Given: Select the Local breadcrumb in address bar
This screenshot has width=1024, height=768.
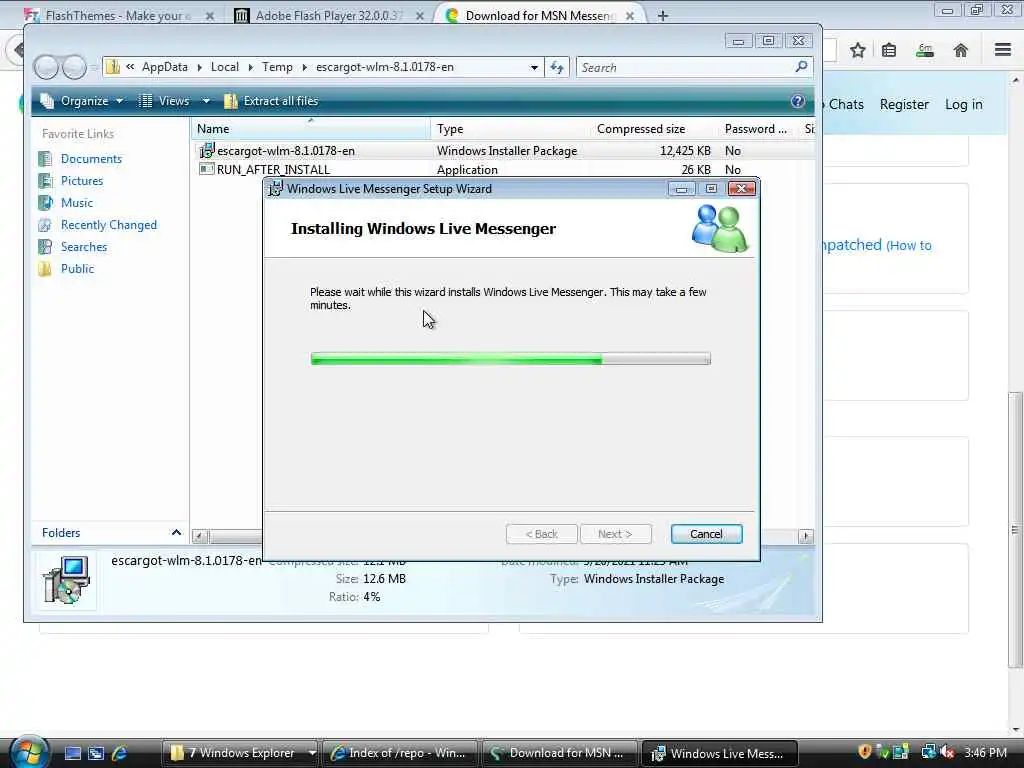Looking at the screenshot, I should pyautogui.click(x=225, y=67).
